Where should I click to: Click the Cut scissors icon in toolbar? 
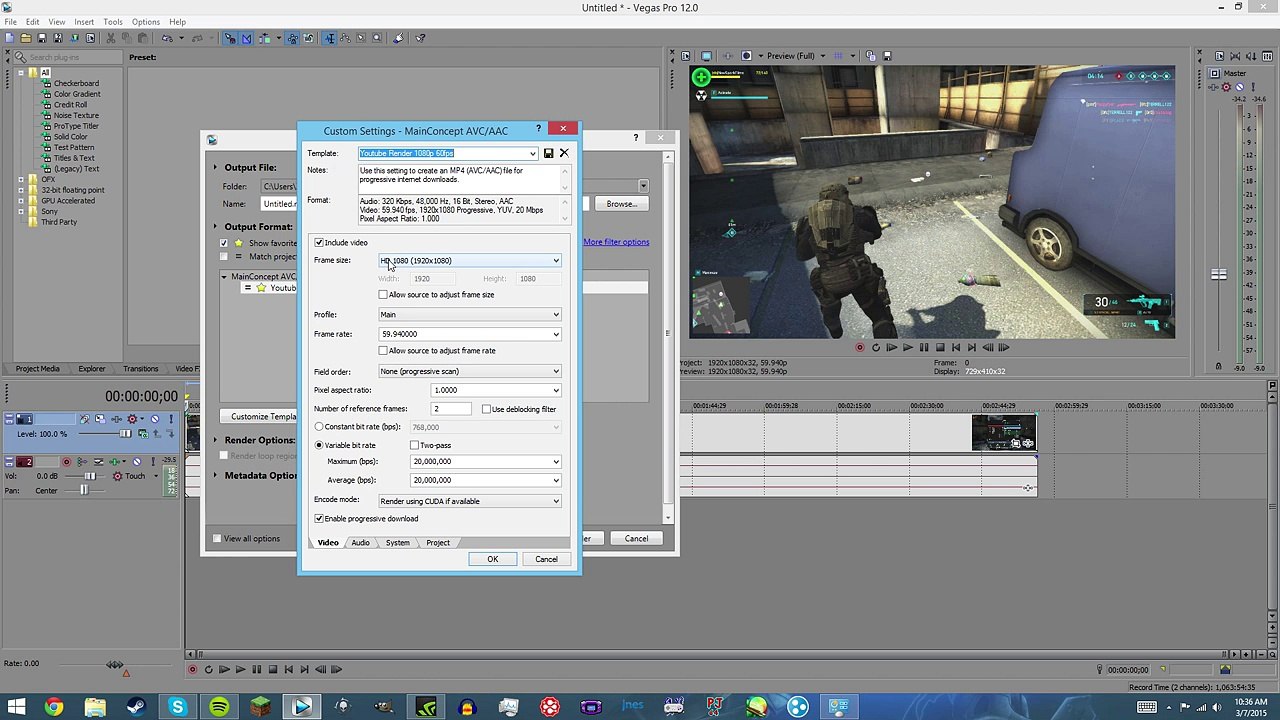[x=109, y=38]
